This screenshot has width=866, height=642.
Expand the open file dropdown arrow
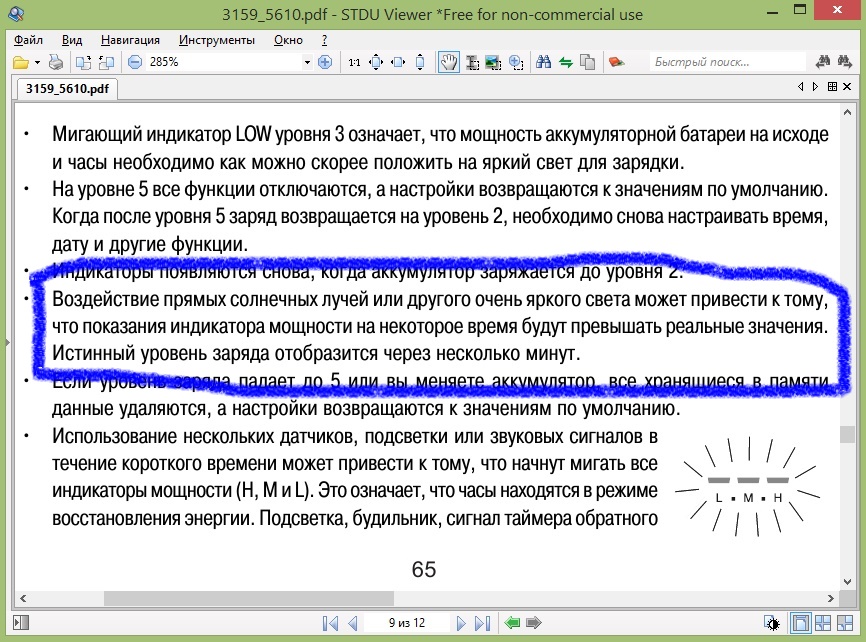click(37, 62)
